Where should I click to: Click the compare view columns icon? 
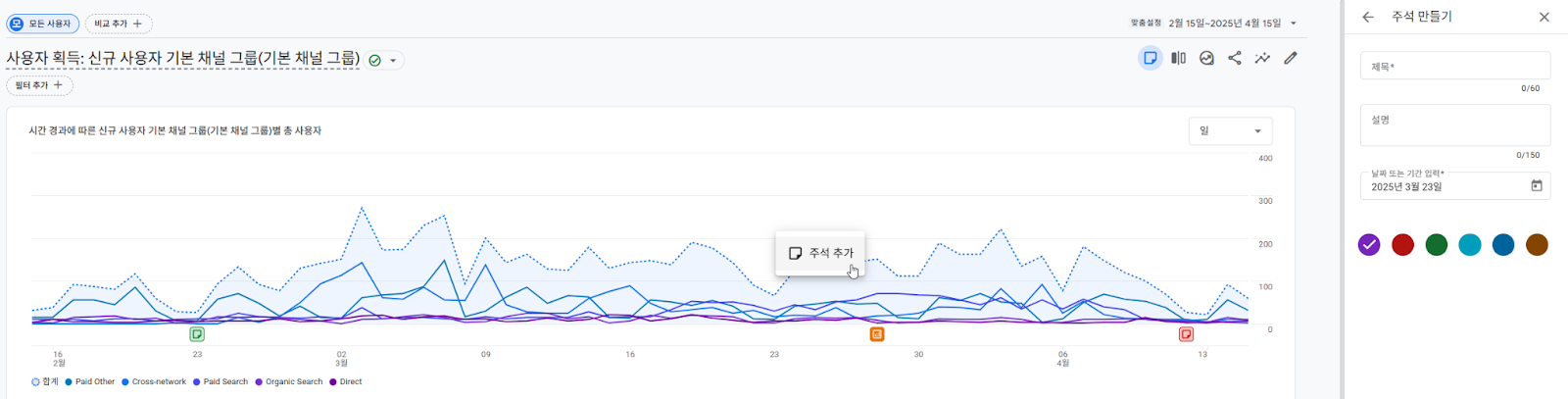pos(1179,58)
